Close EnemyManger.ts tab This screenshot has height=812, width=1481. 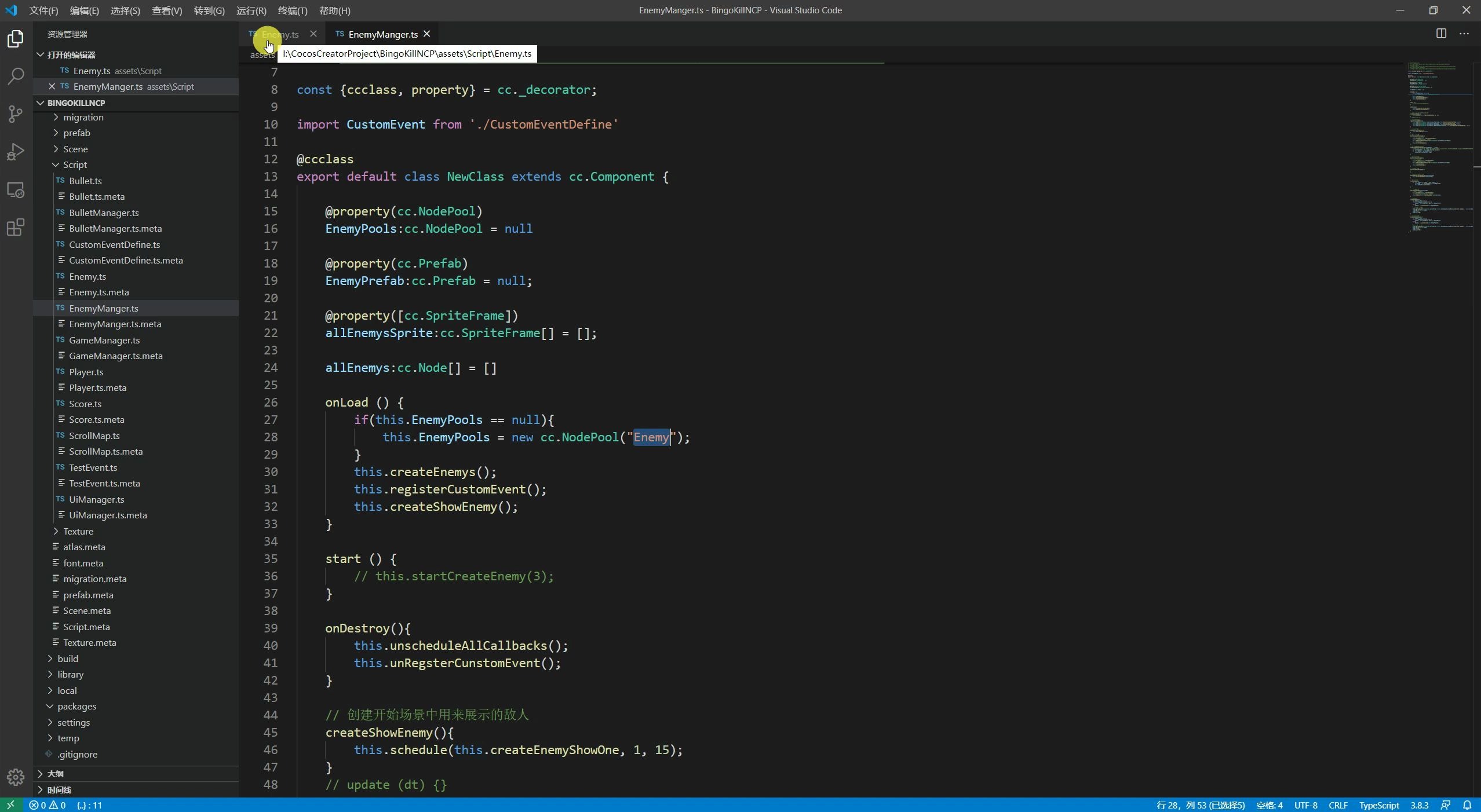point(427,33)
